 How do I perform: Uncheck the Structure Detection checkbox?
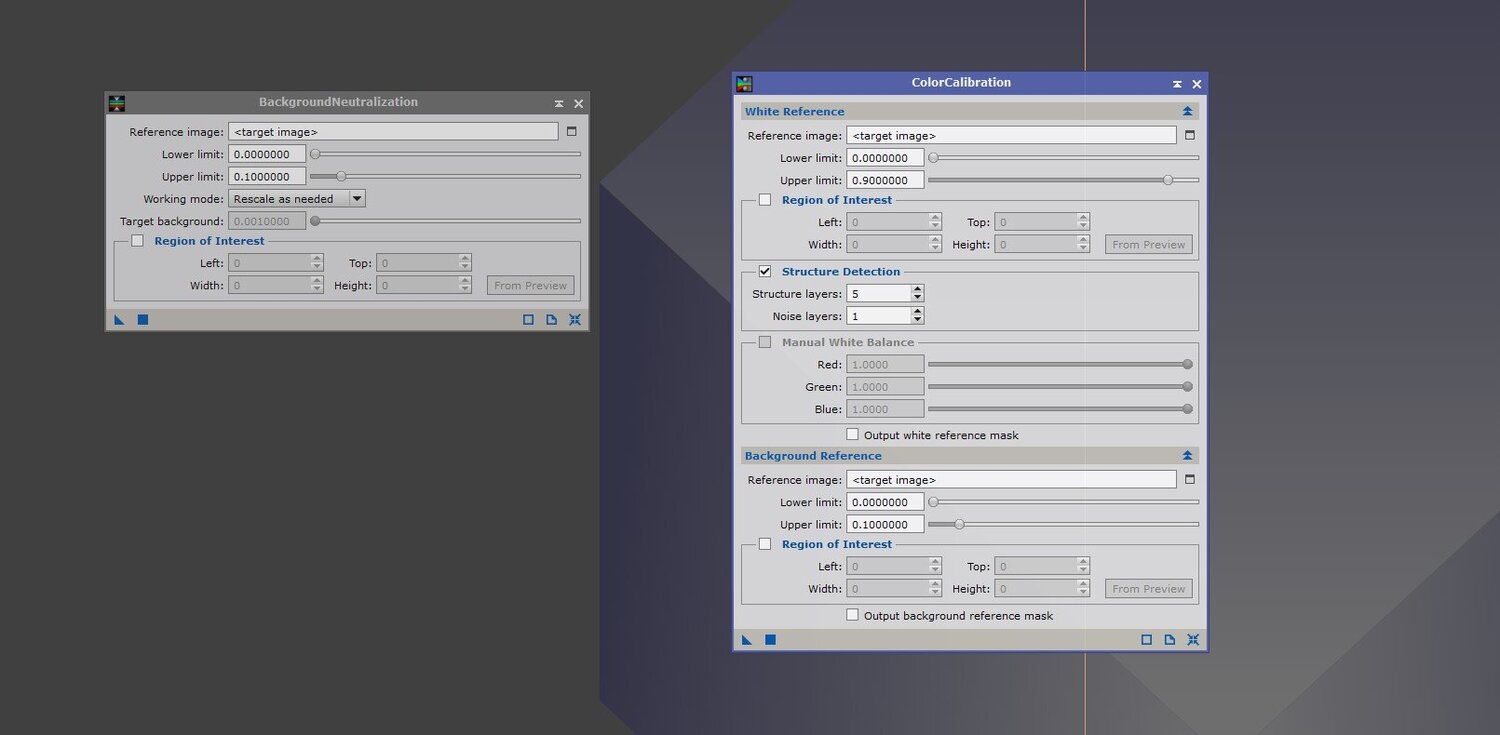[765, 271]
